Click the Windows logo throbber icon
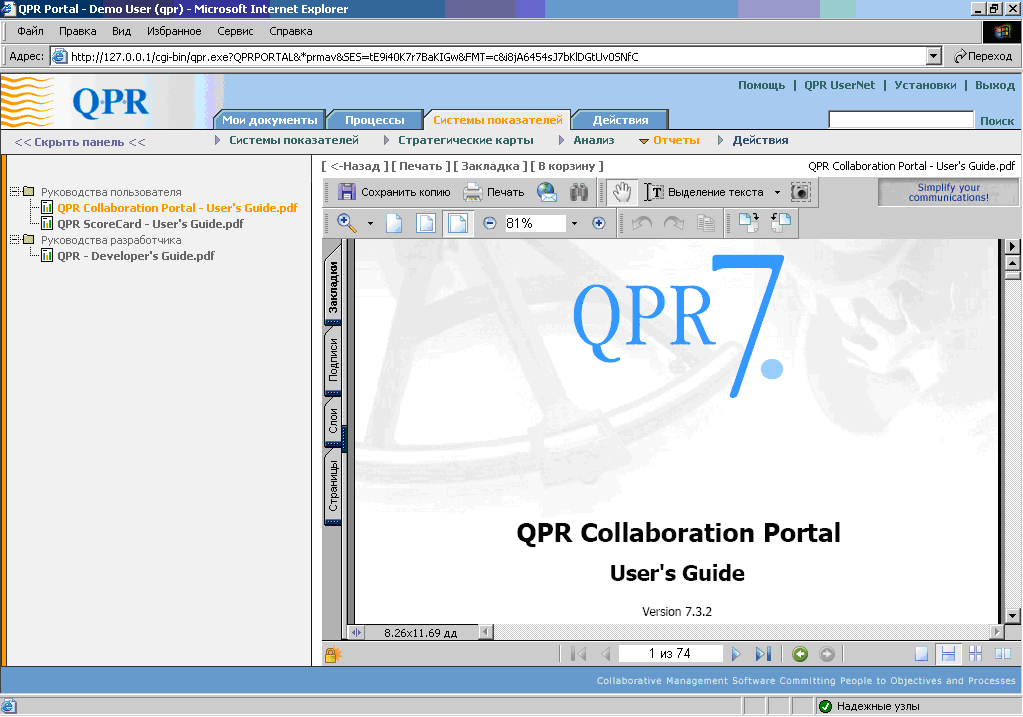 (1001, 31)
